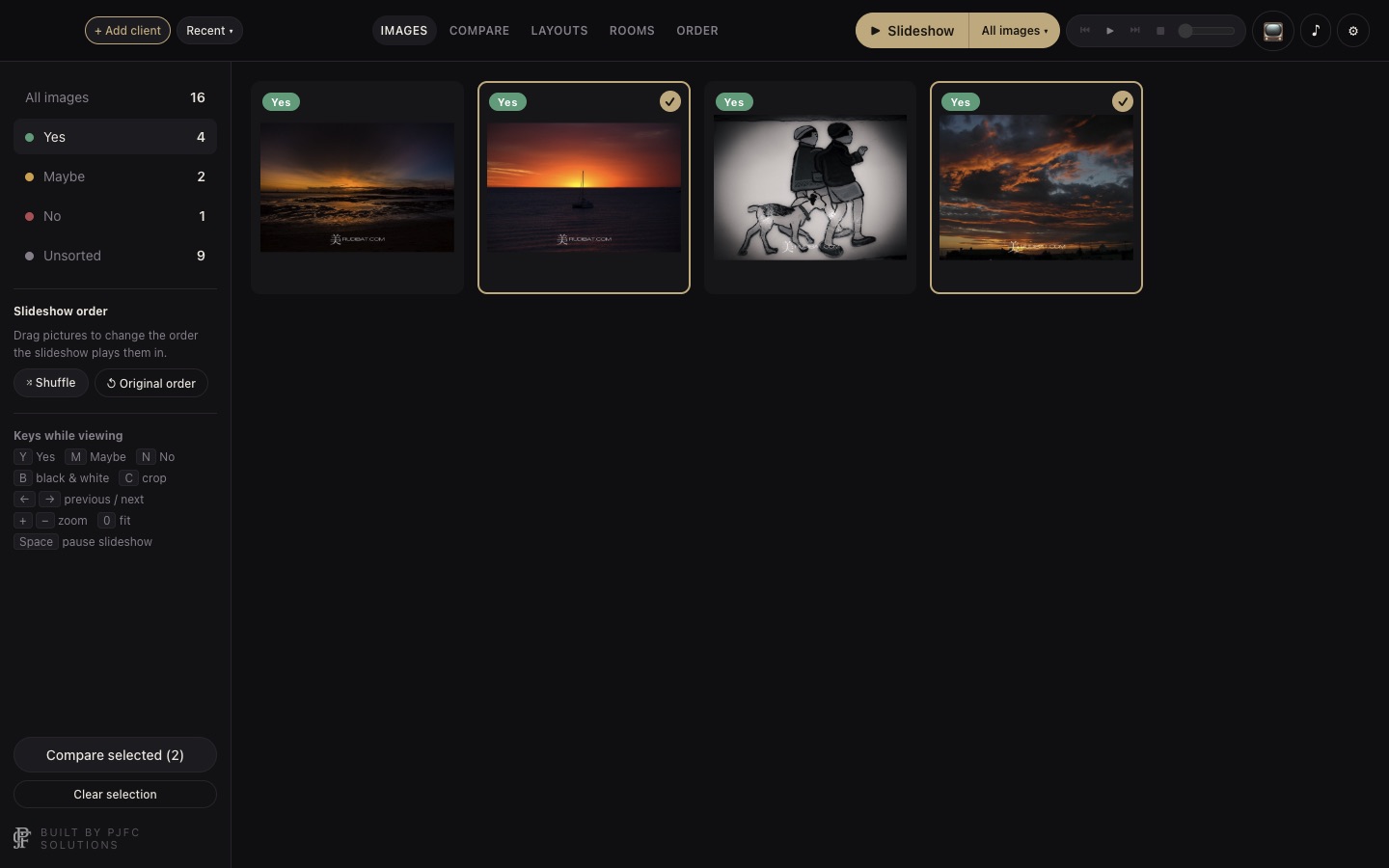This screenshot has height=868, width=1389.
Task: Adjust the slideshow speed slider
Action: tap(1206, 31)
